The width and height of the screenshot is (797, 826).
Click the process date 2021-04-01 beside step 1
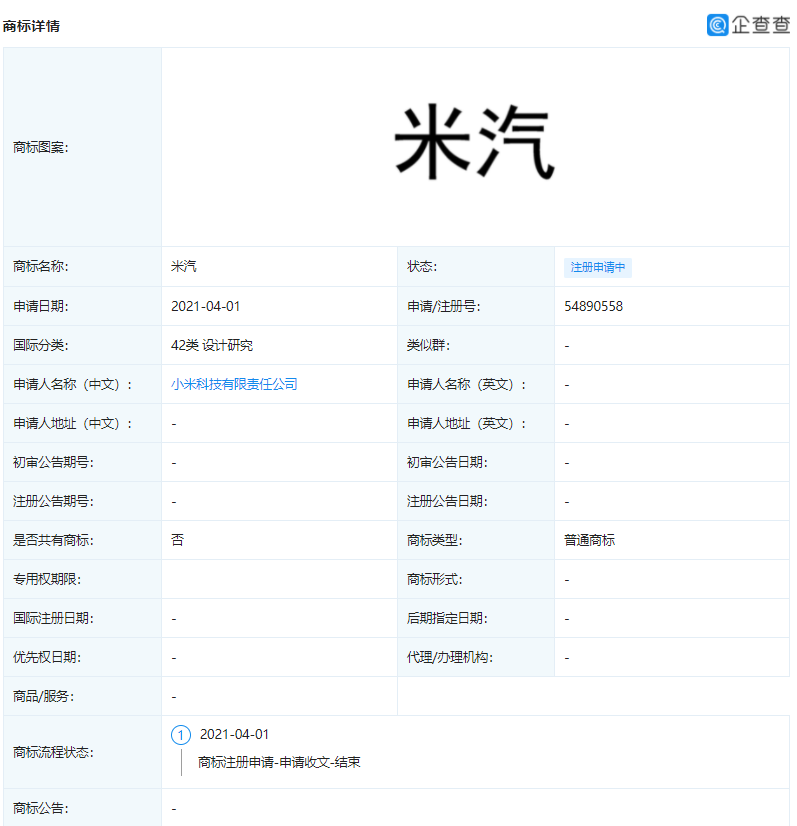point(234,734)
